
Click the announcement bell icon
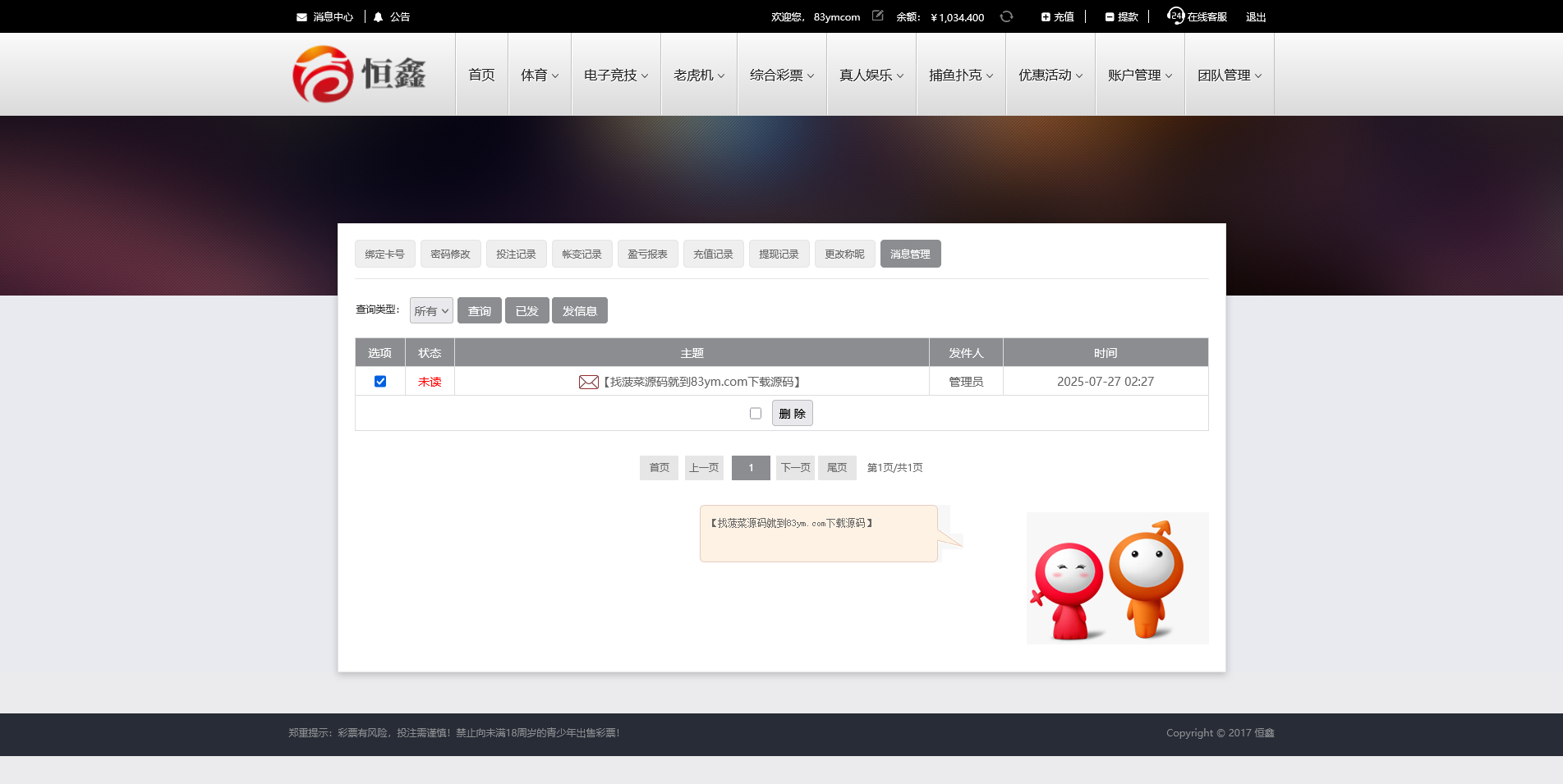[x=378, y=17]
